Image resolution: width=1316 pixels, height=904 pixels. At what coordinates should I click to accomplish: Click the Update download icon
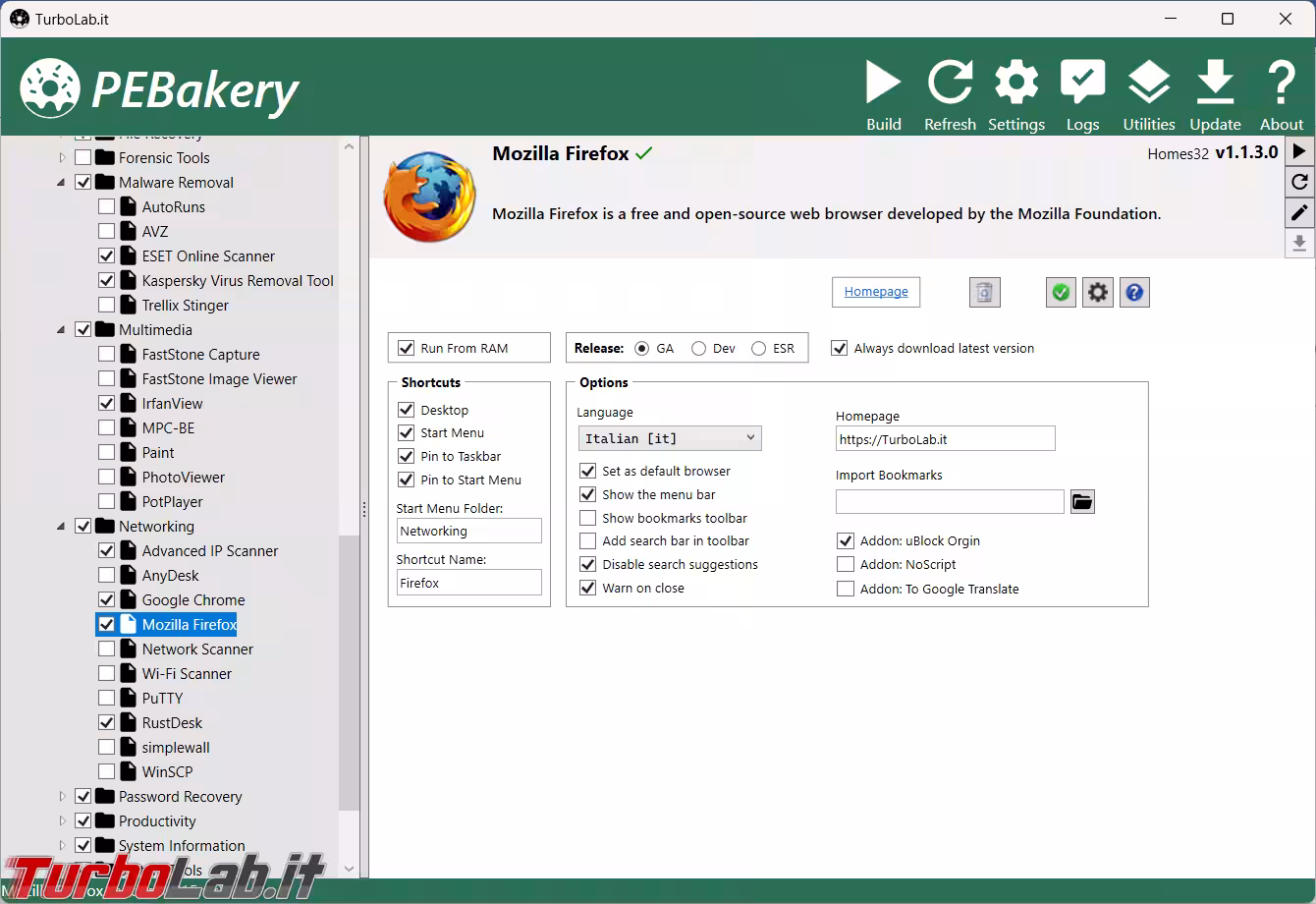(1215, 84)
